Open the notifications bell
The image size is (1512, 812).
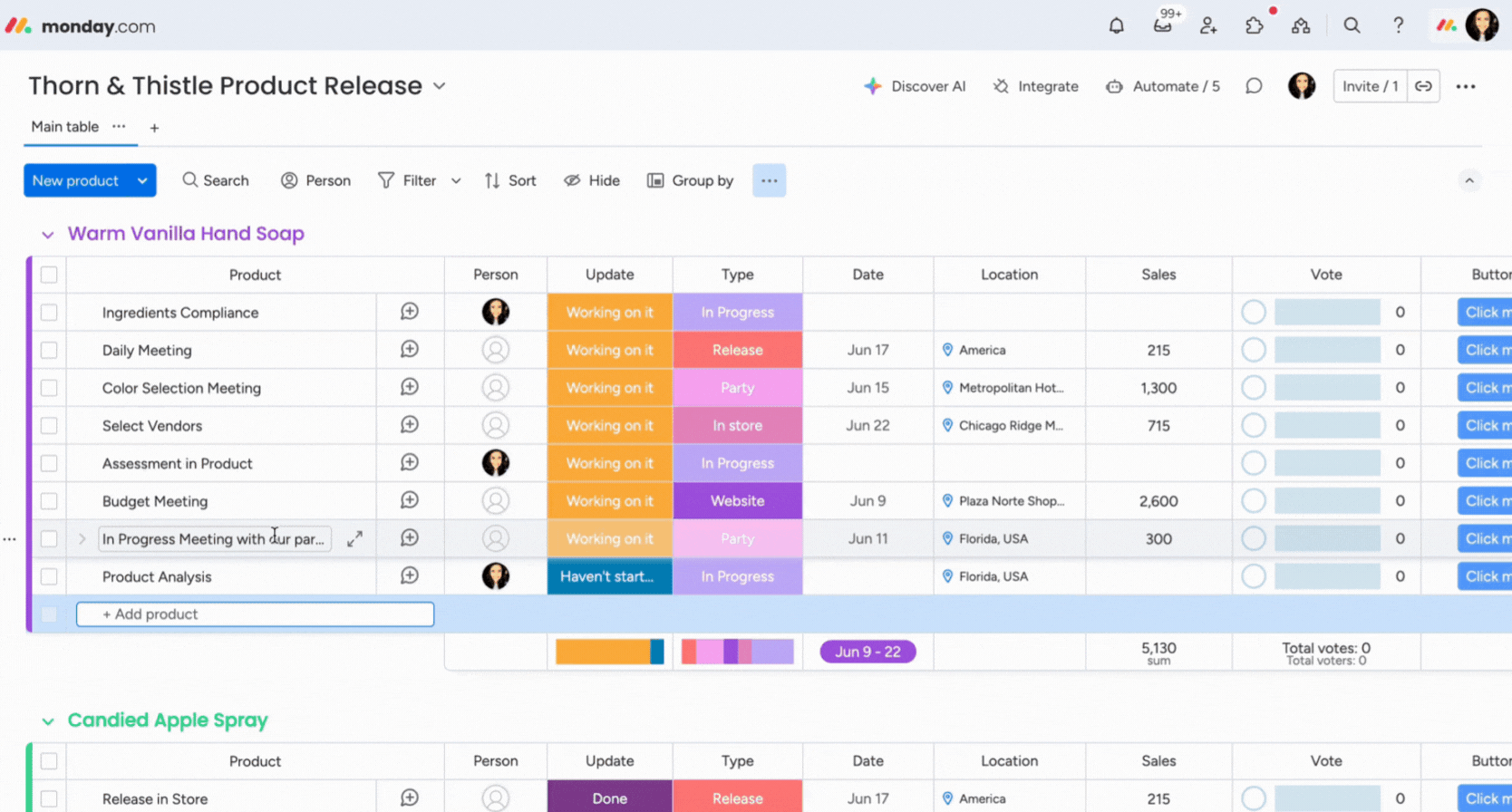pyautogui.click(x=1116, y=25)
